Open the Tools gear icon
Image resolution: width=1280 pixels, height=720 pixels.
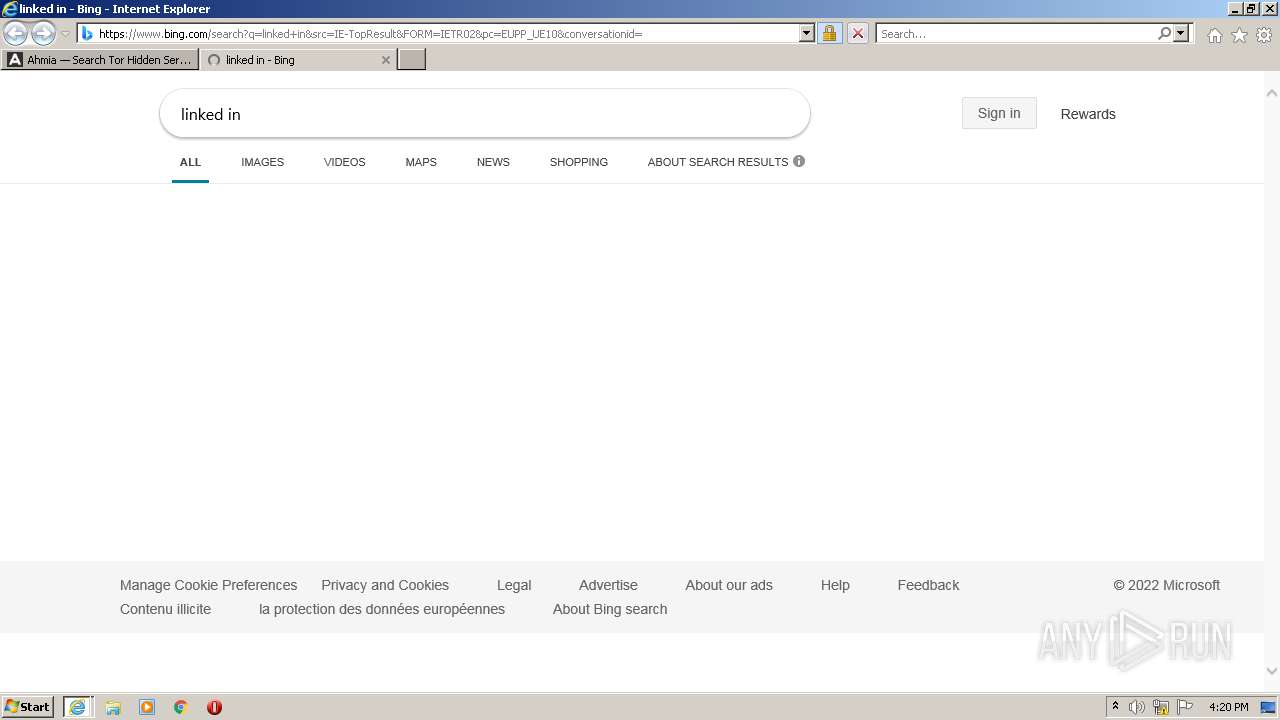[x=1264, y=35]
